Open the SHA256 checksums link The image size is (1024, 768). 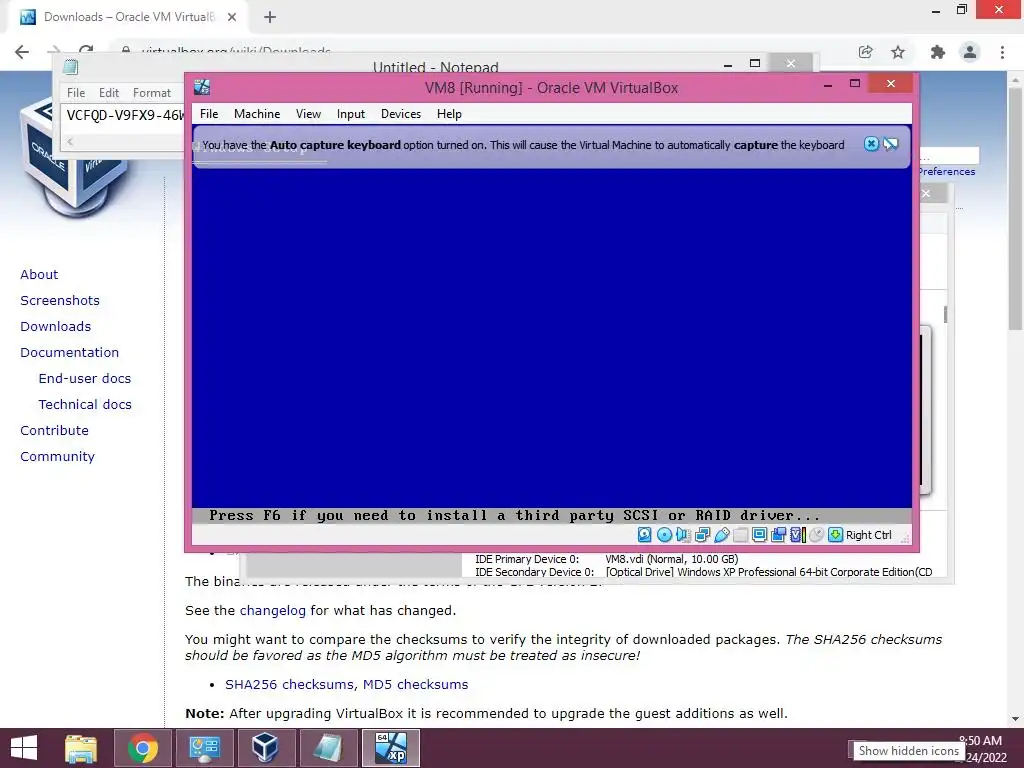pyautogui.click(x=290, y=684)
